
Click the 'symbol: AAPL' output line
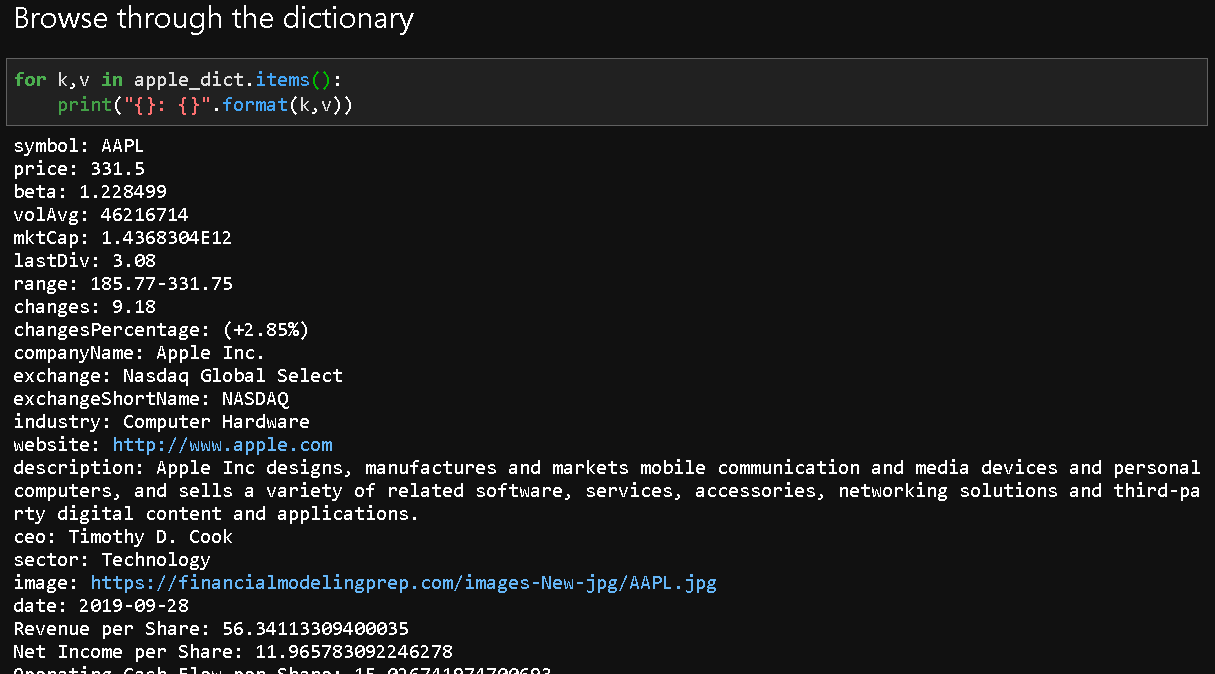coord(78,146)
